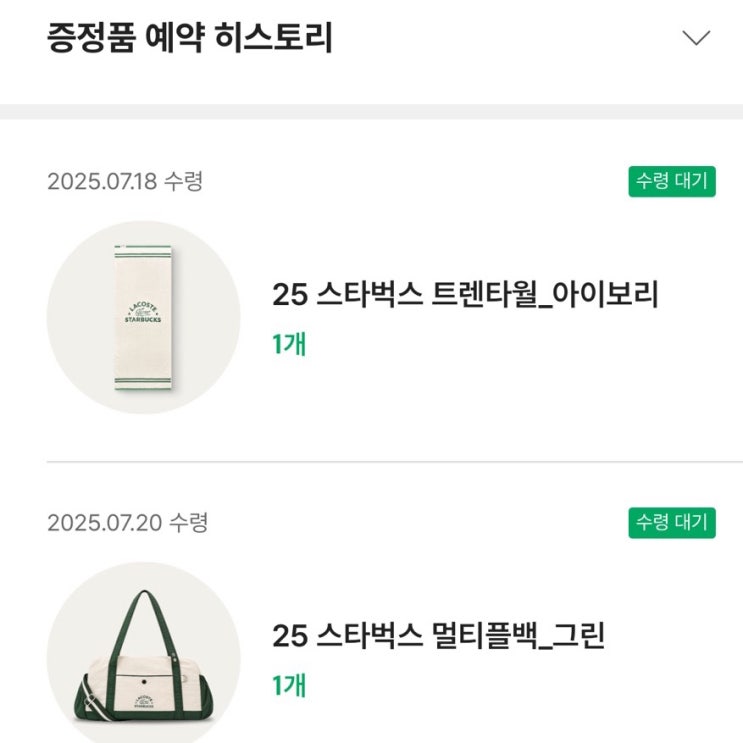Open the ivory towel product thumbnail
Image resolution: width=743 pixels, height=743 pixels.
pyautogui.click(x=144, y=317)
